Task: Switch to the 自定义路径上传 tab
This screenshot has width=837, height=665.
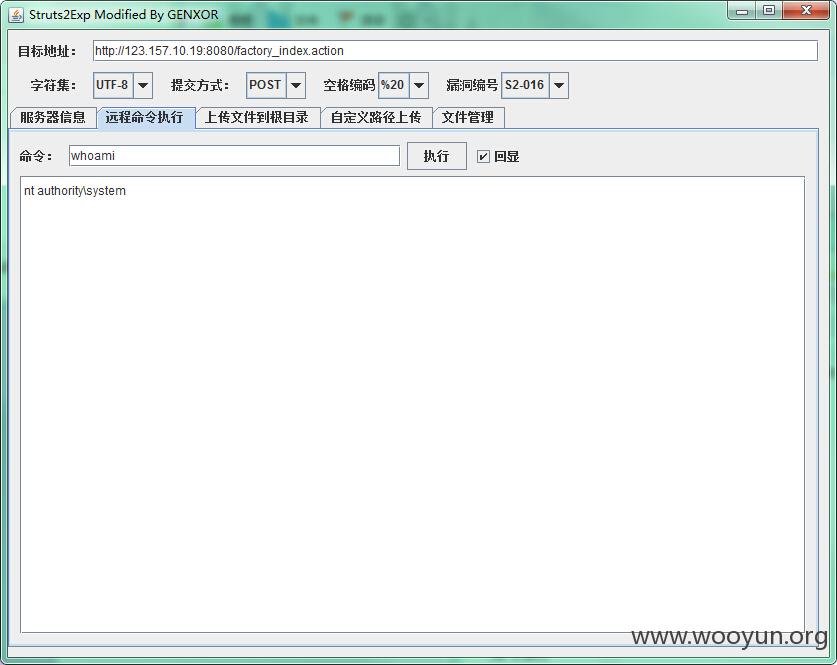Action: pos(376,117)
